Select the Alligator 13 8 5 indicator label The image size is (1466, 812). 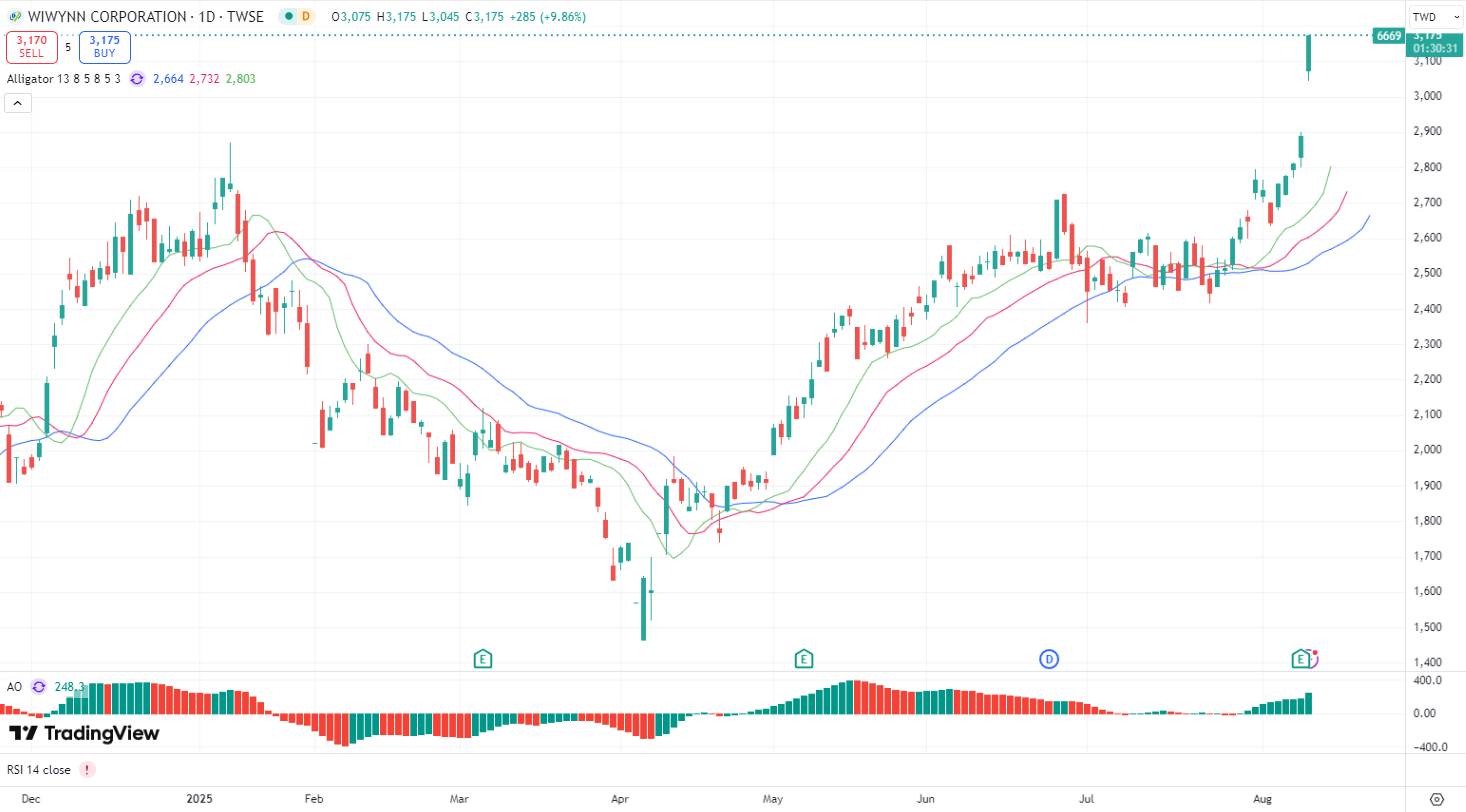(64, 79)
